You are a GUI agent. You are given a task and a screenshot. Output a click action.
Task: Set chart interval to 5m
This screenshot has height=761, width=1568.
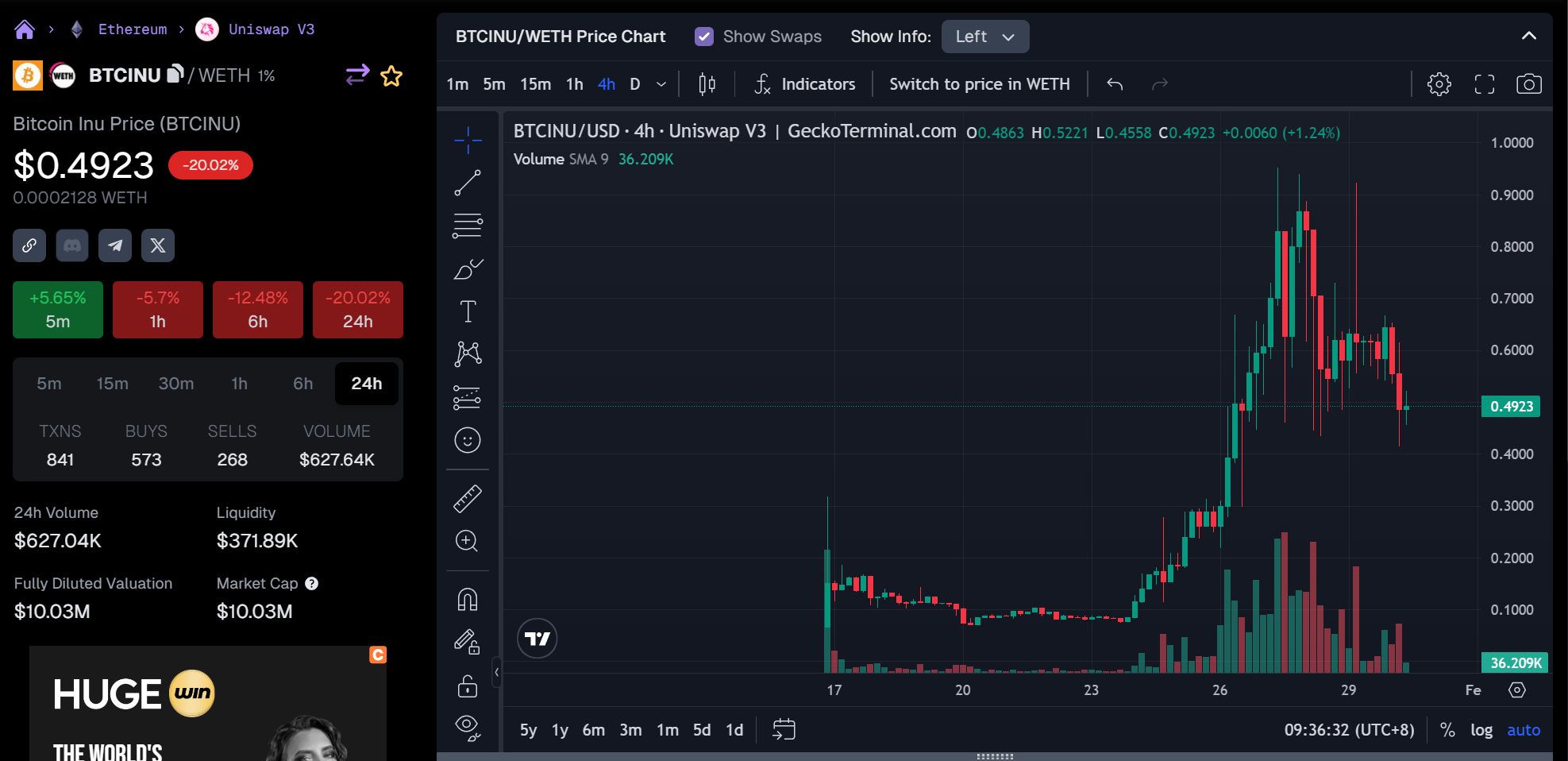click(495, 84)
